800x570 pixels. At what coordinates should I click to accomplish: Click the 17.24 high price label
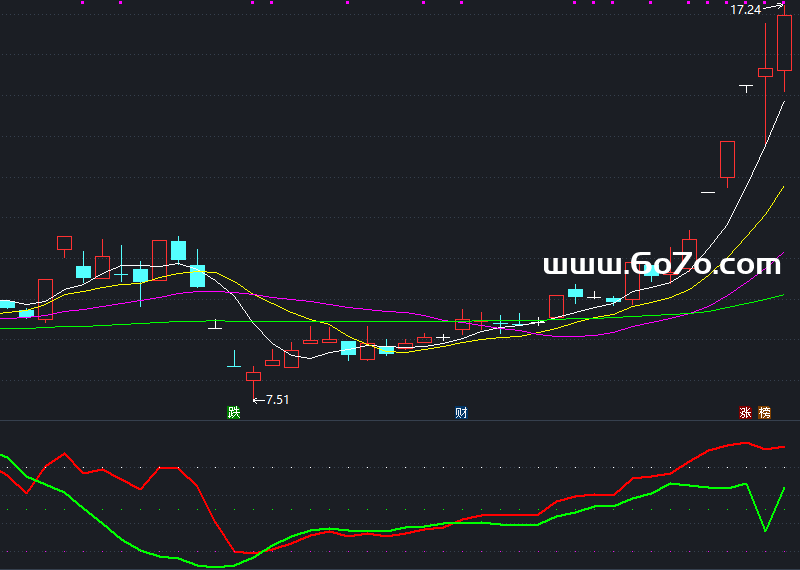click(x=745, y=10)
